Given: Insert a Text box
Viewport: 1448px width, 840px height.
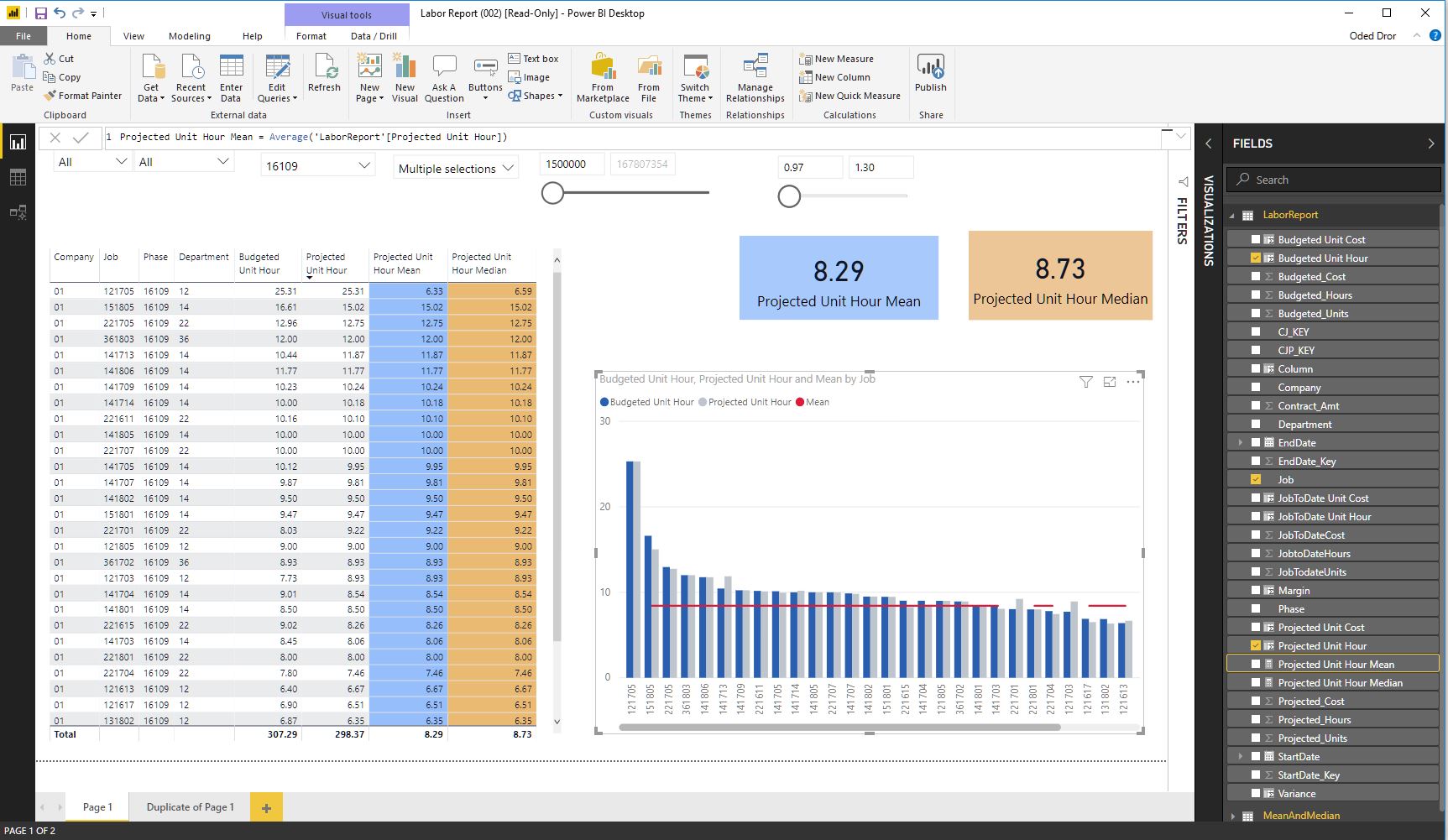Looking at the screenshot, I should coord(533,59).
